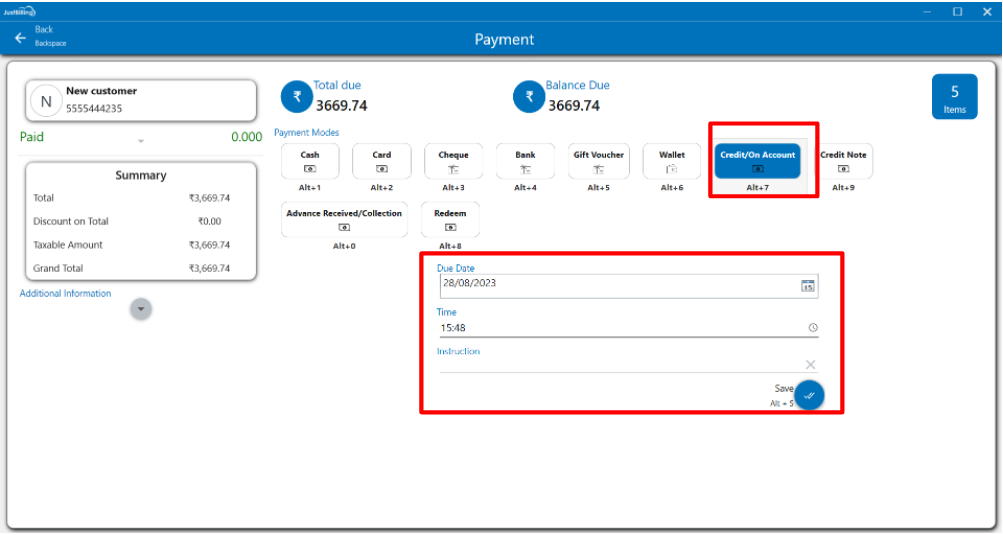This screenshot has width=1003, height=535.
Task: Pick Gift Voucher payment mode
Action: click(598, 161)
